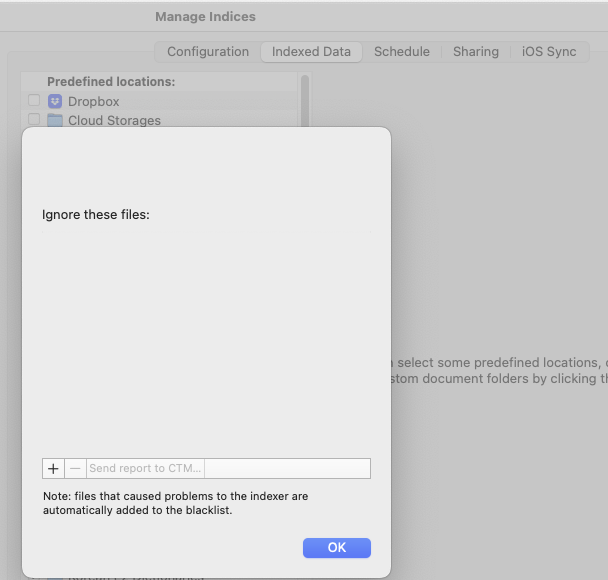The width and height of the screenshot is (608, 580).
Task: Click the Predefined locations header
Action: click(111, 82)
